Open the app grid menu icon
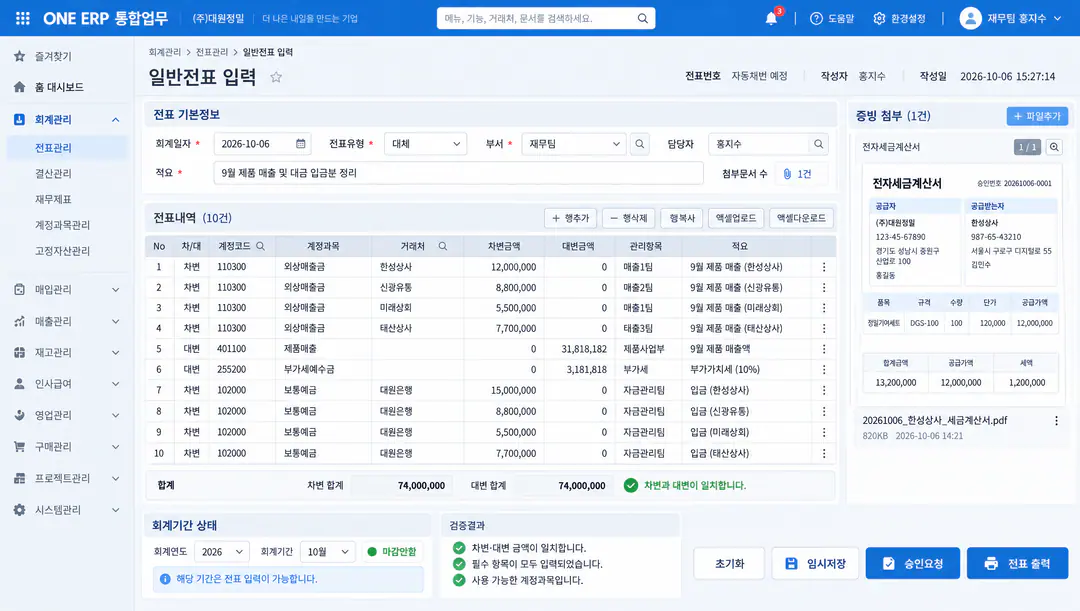The width and height of the screenshot is (1080, 611). (x=23, y=19)
